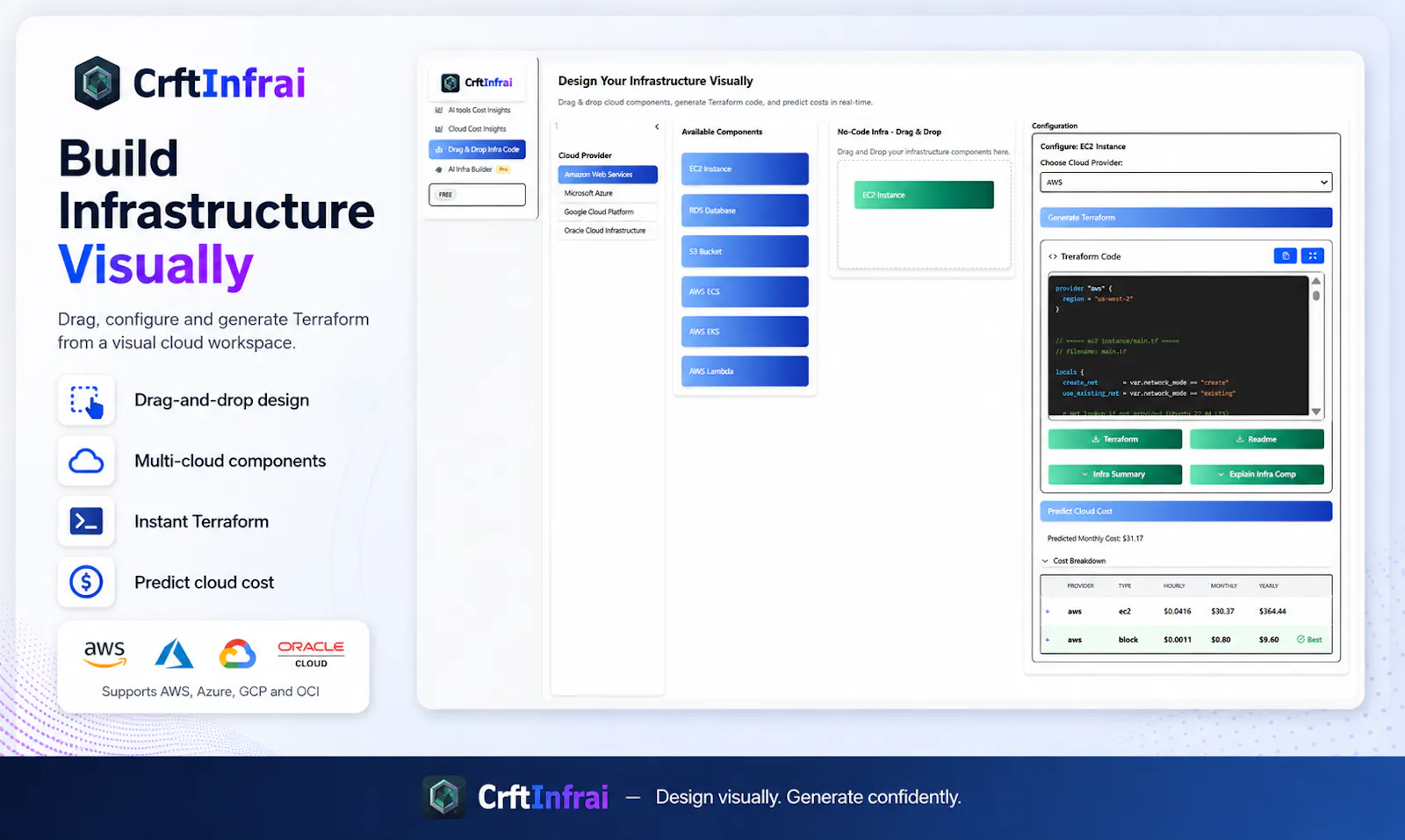Click the CrftInfrai logo in the footer banner
The height and width of the screenshot is (840, 1405).
(516, 797)
